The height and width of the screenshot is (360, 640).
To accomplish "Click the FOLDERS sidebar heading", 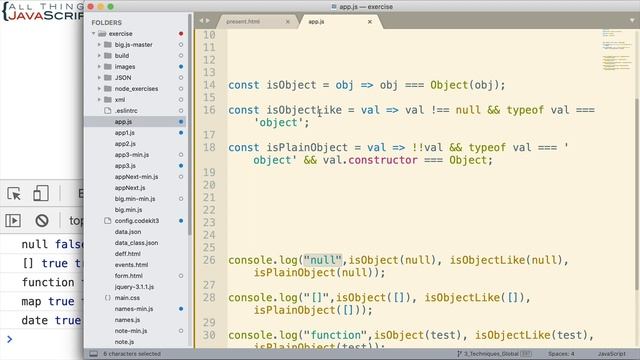I will (x=107, y=22).
